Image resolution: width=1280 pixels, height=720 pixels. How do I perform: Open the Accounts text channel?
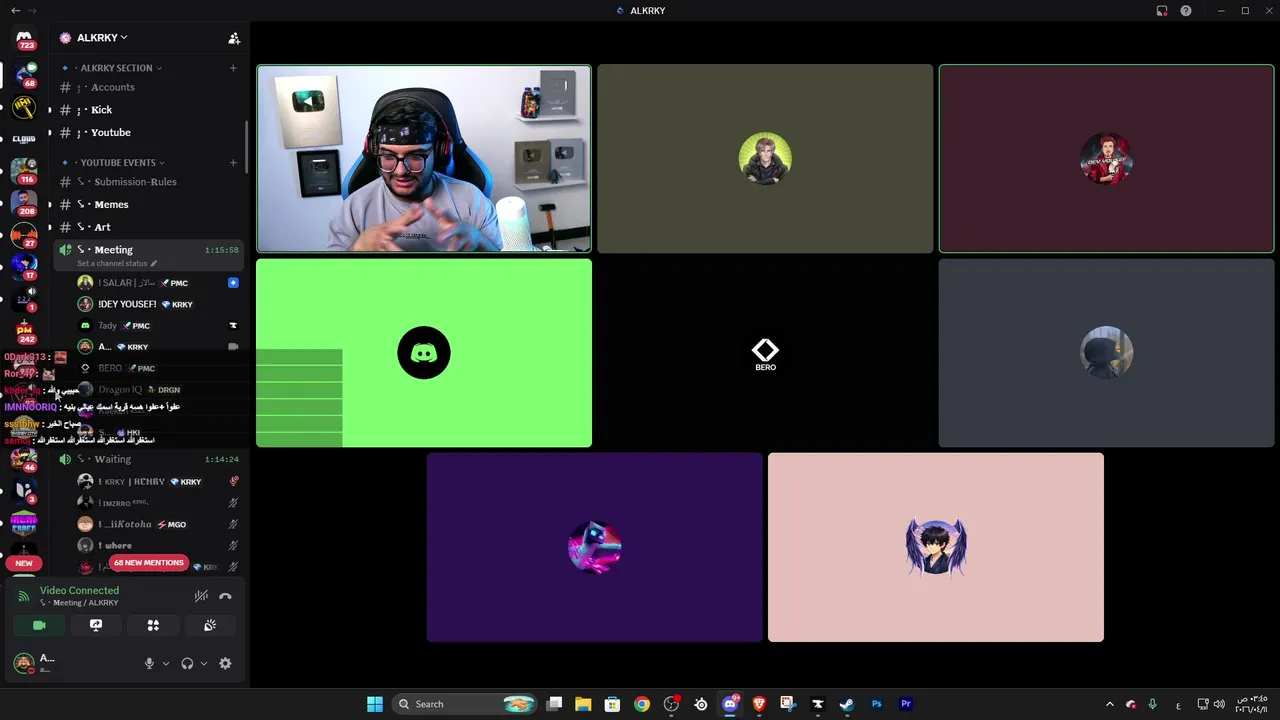pyautogui.click(x=149, y=87)
